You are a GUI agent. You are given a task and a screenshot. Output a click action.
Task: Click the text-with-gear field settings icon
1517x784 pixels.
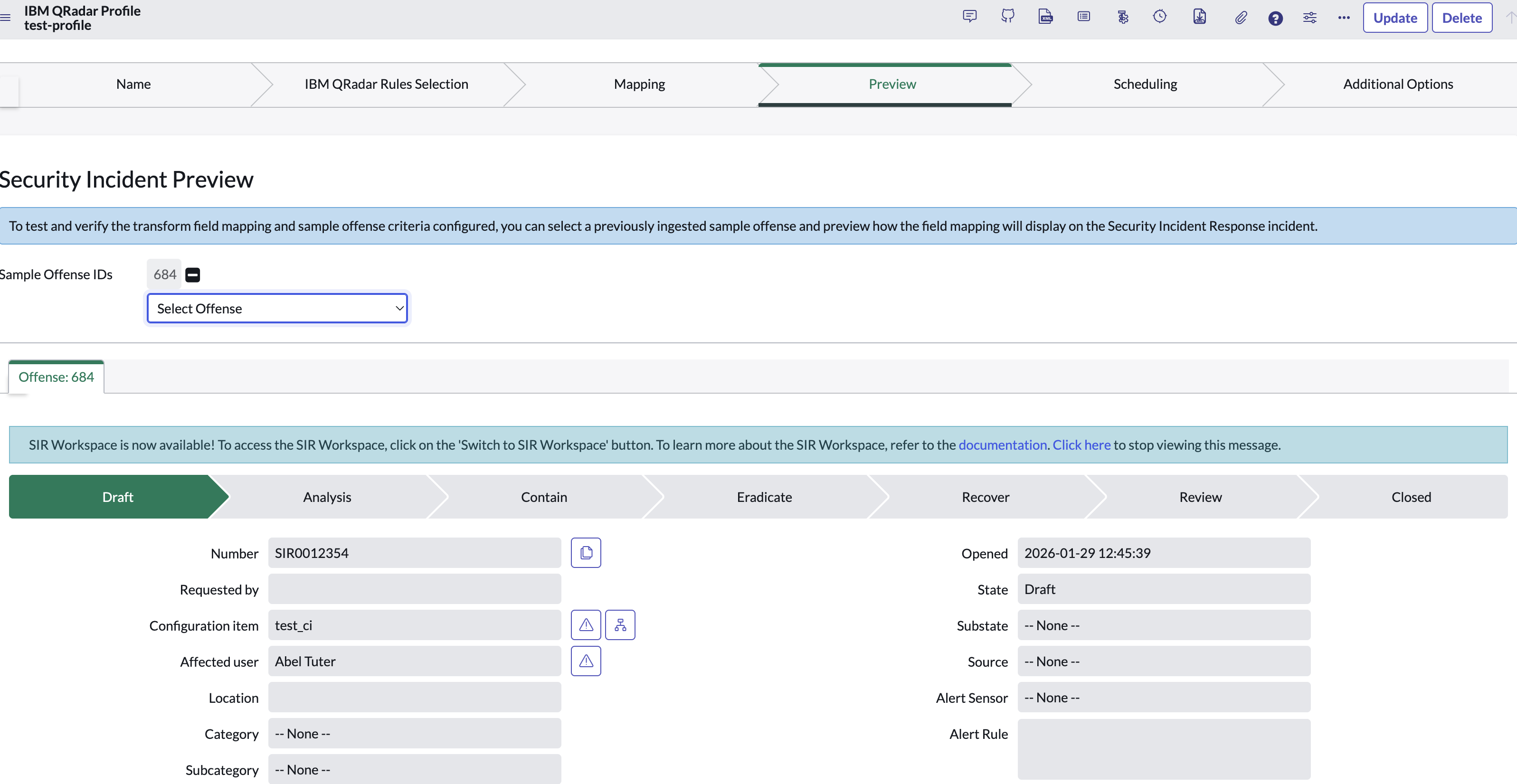tap(1123, 17)
